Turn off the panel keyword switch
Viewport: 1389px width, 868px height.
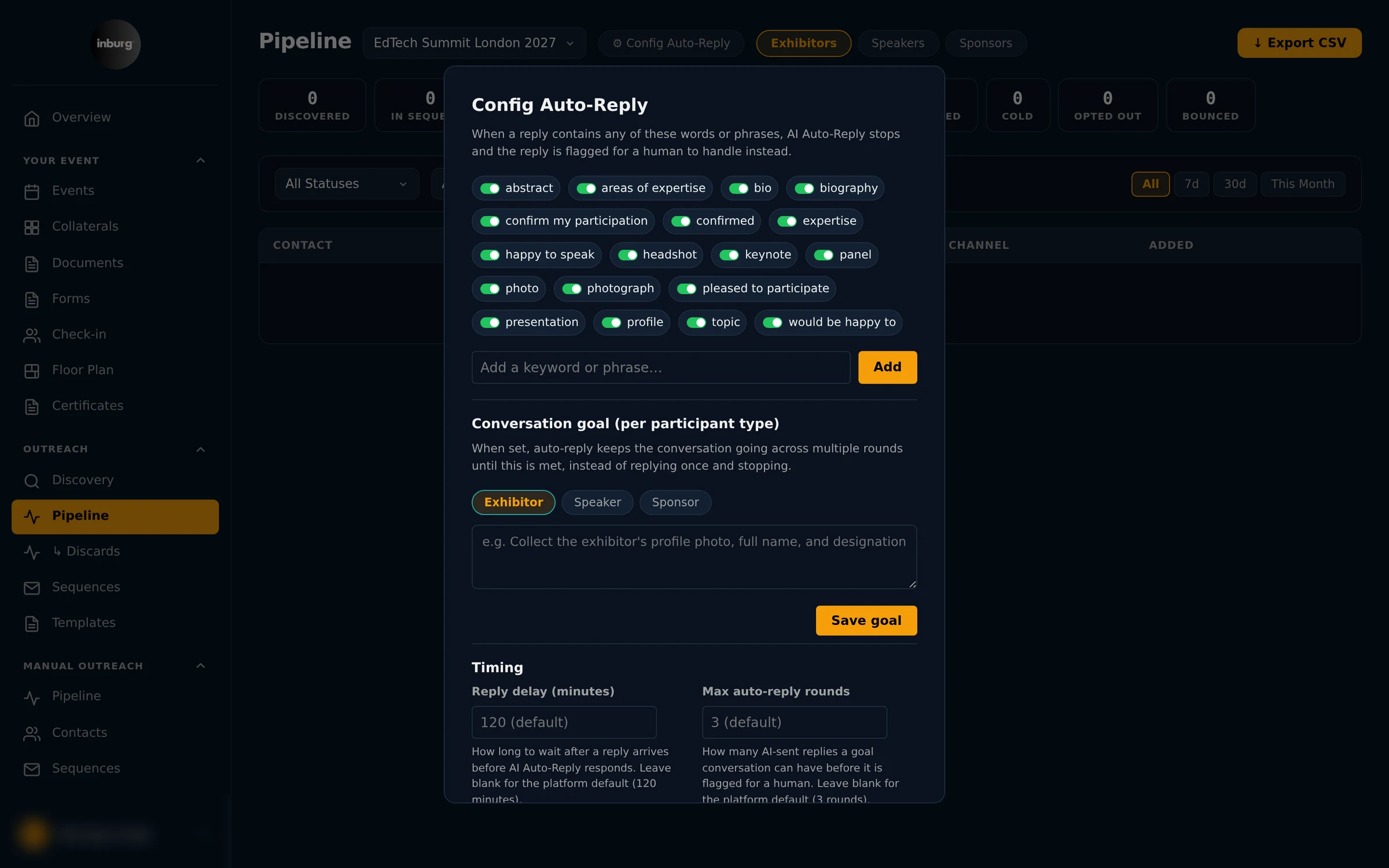pyautogui.click(x=824, y=255)
